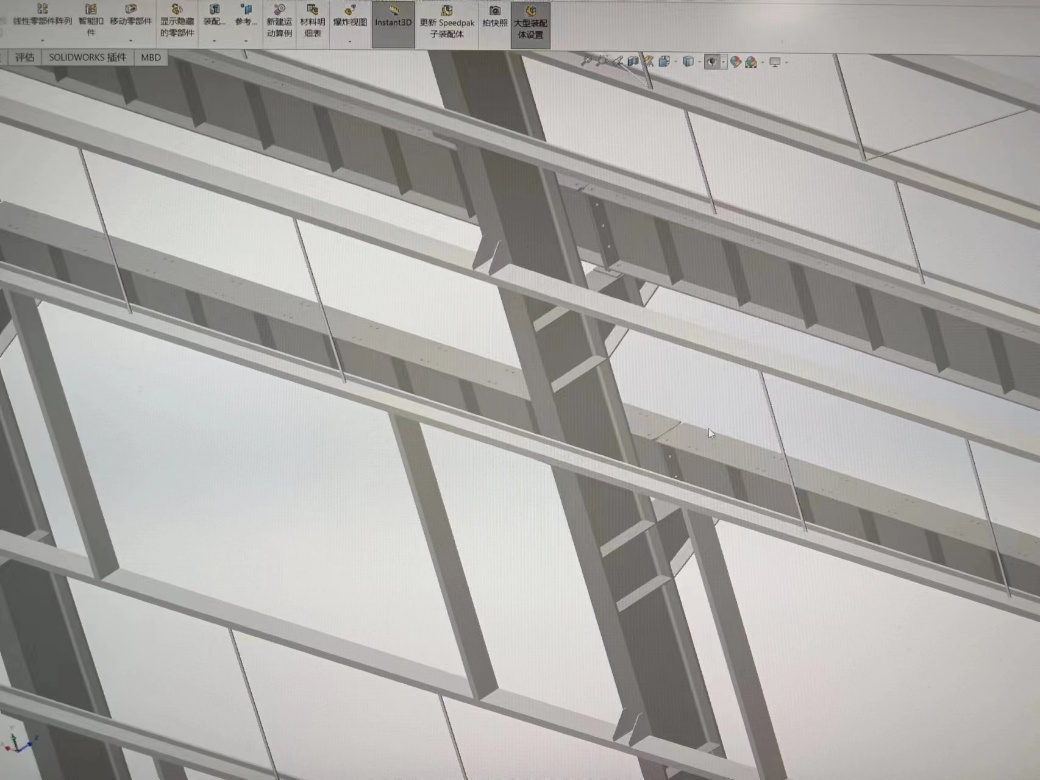Click the Edit Appearance color ball icon
The width and height of the screenshot is (1040, 780).
(736, 62)
